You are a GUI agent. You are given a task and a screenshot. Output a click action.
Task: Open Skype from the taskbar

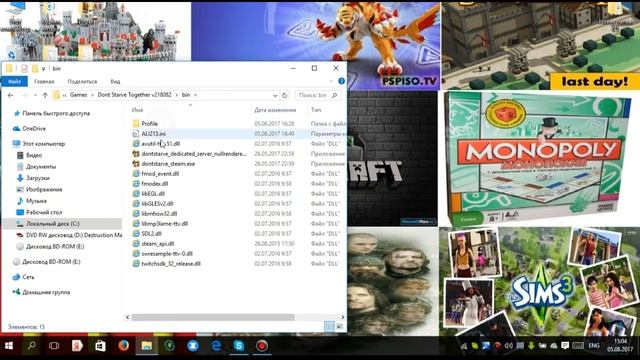pos(239,346)
